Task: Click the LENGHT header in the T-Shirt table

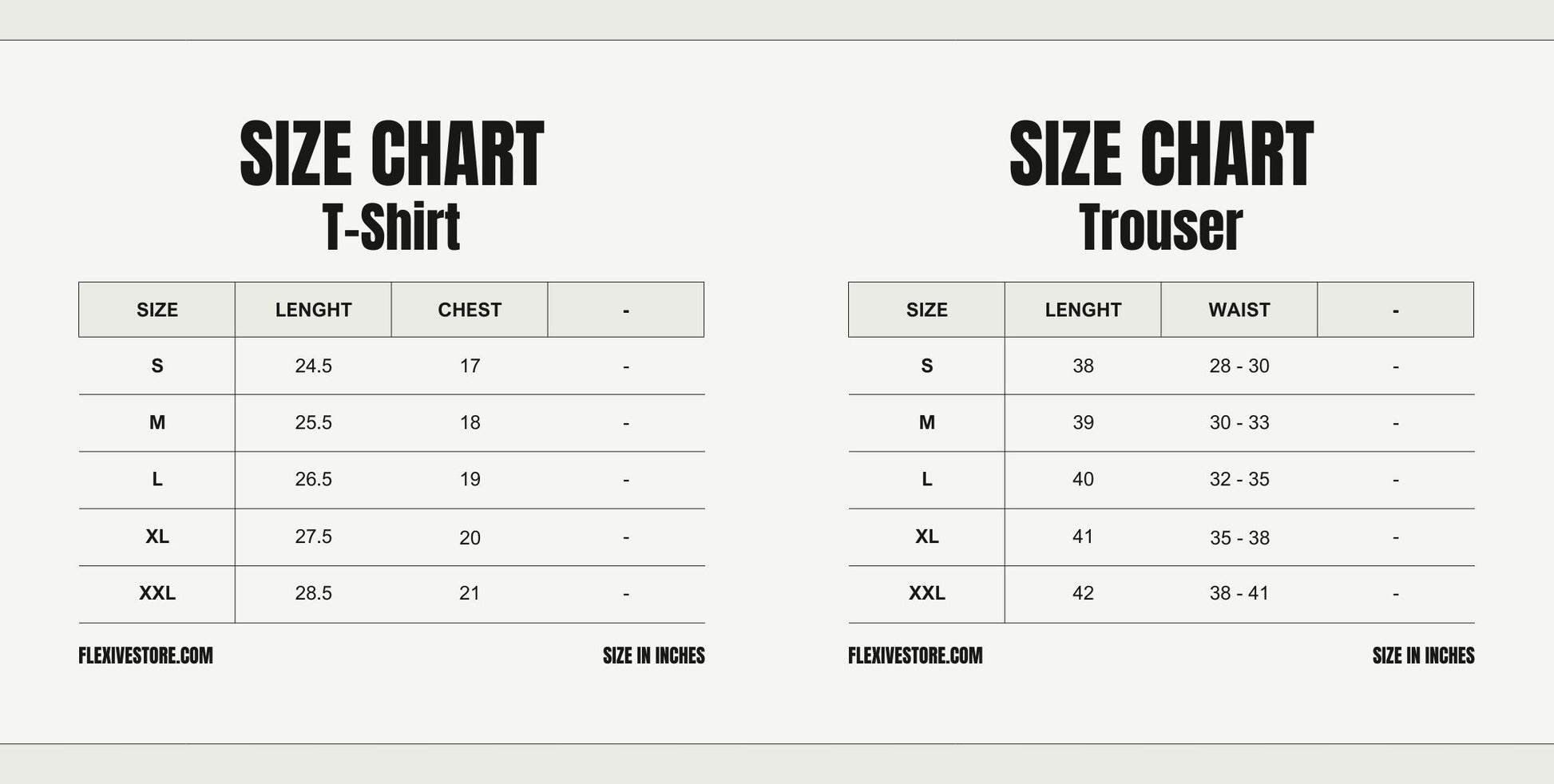Action: [313, 310]
